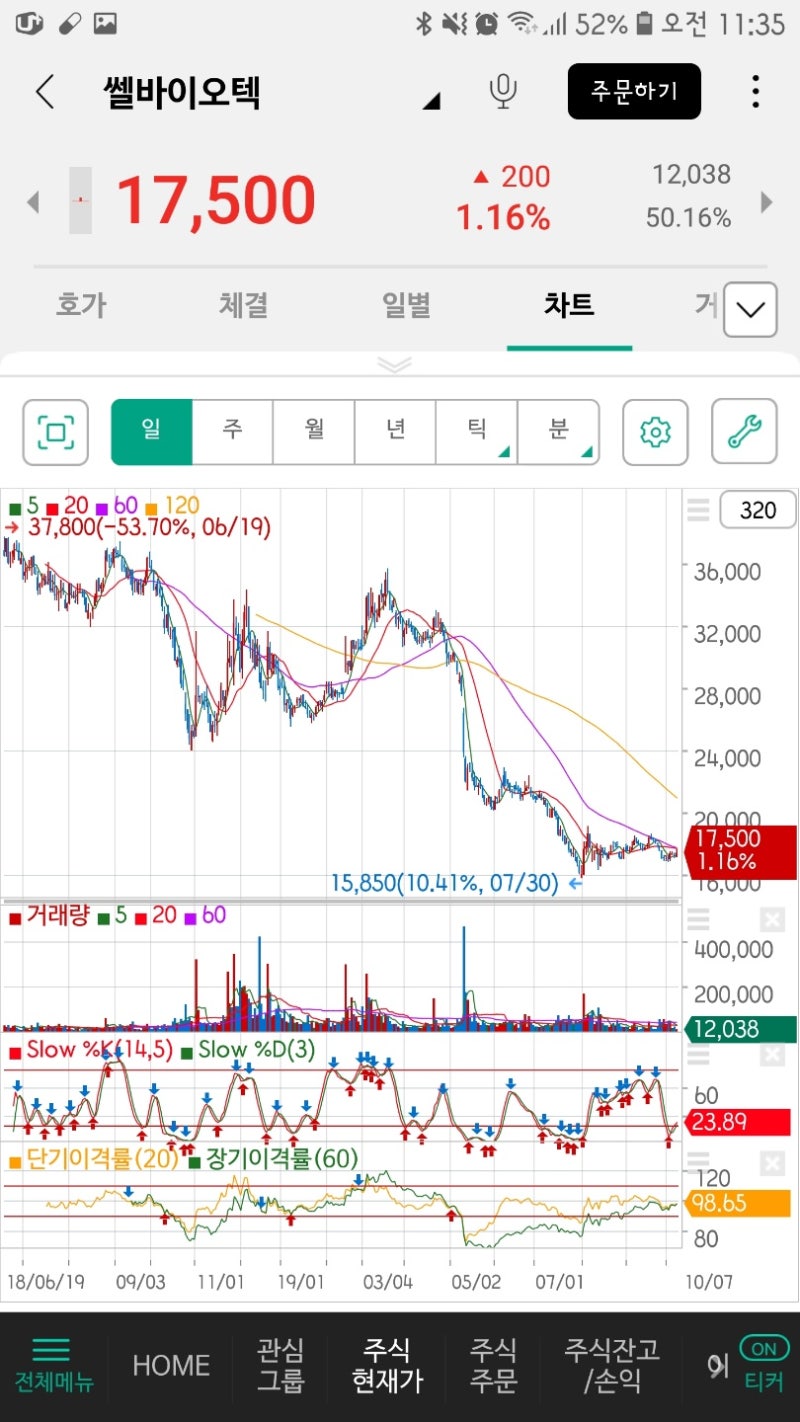Switch to the 호가 tab
Viewport: 800px width, 1422px height.
81,305
